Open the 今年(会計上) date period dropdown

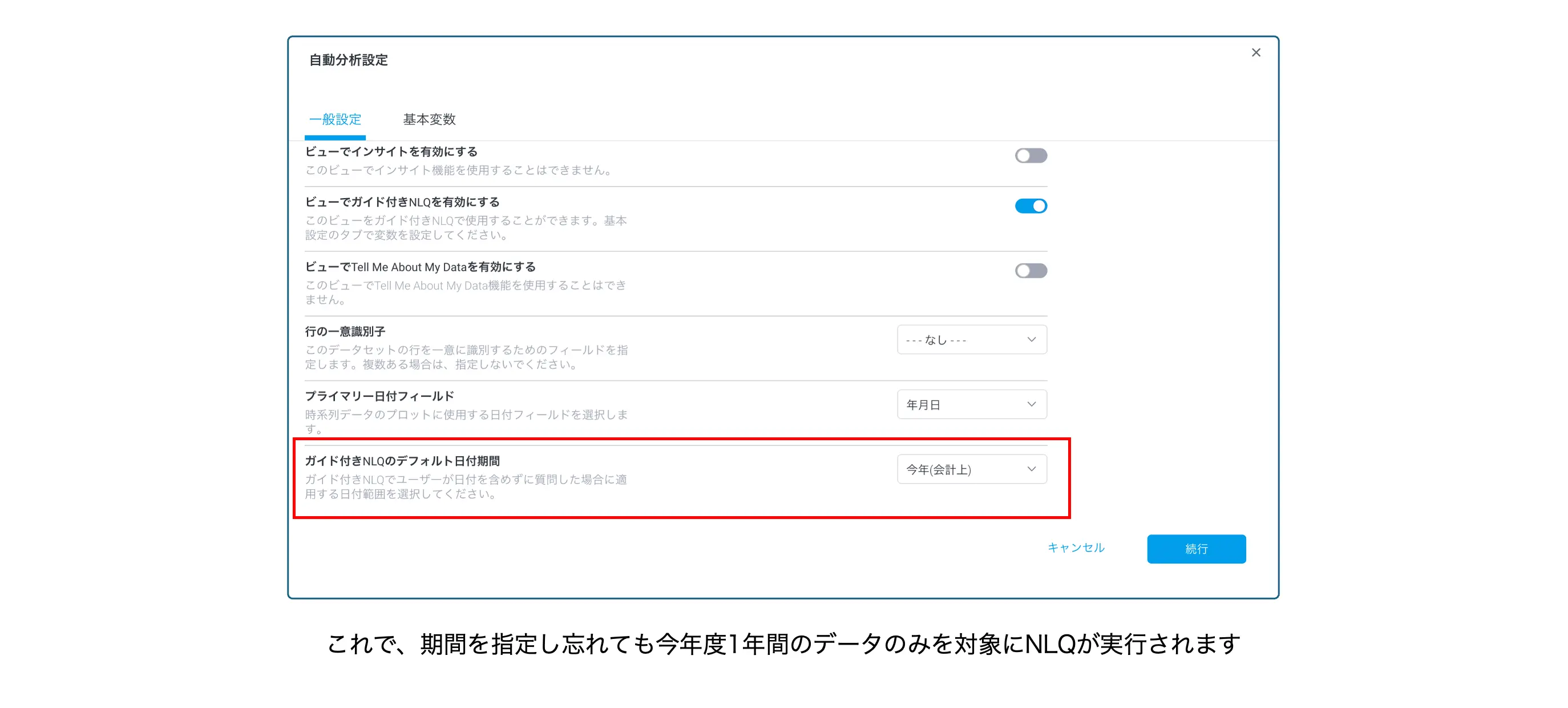[x=971, y=469]
